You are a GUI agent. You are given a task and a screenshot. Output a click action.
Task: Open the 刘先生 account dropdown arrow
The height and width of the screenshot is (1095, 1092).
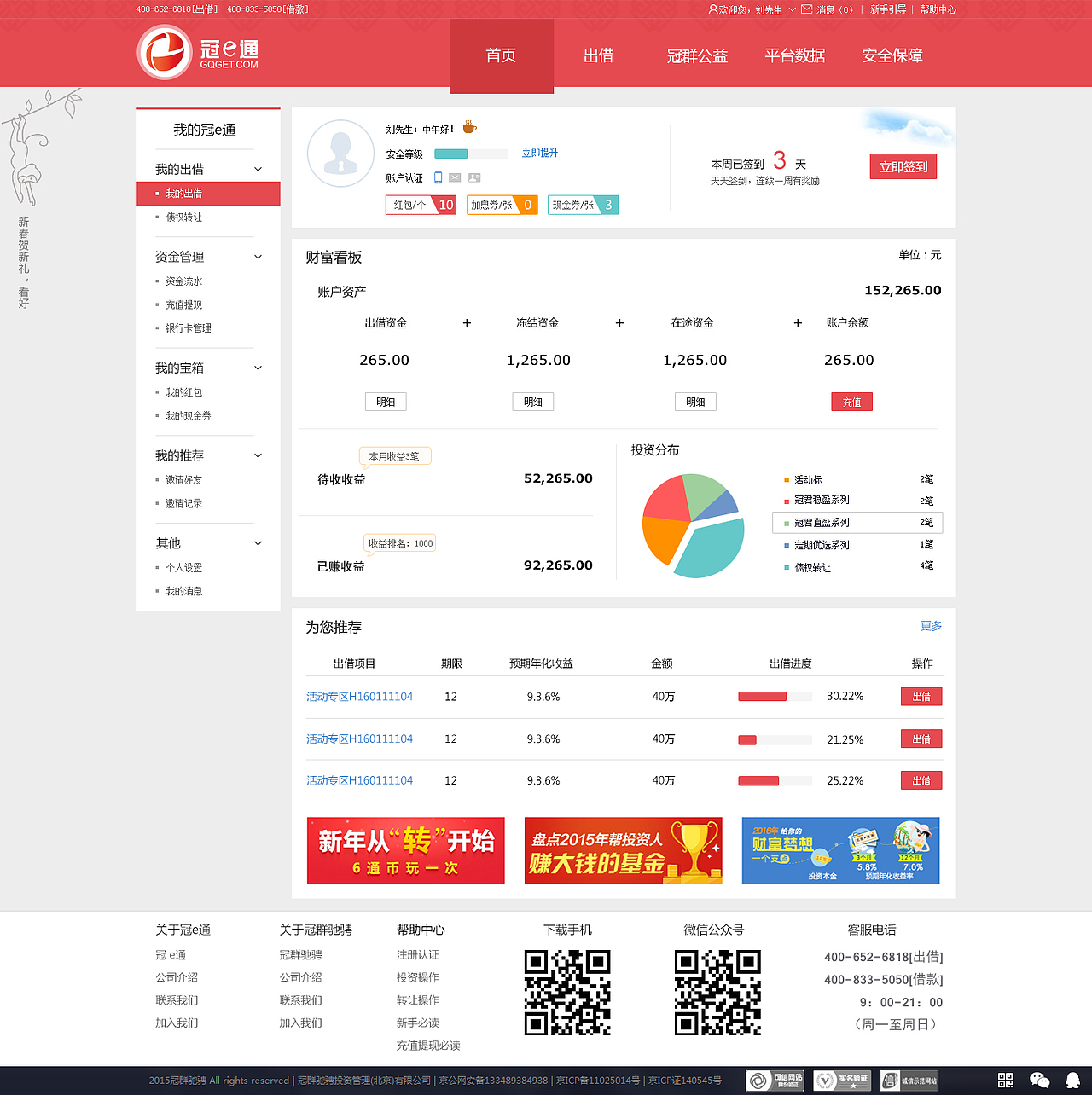pyautogui.click(x=792, y=9)
